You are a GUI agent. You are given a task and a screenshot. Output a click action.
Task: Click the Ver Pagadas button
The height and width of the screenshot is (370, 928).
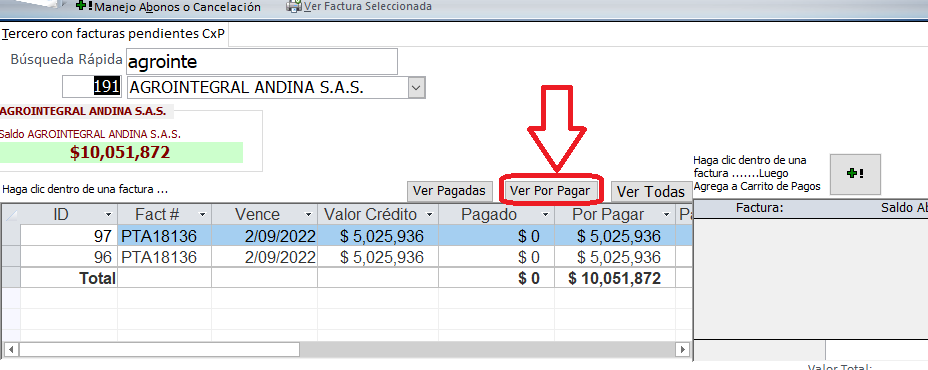[449, 191]
